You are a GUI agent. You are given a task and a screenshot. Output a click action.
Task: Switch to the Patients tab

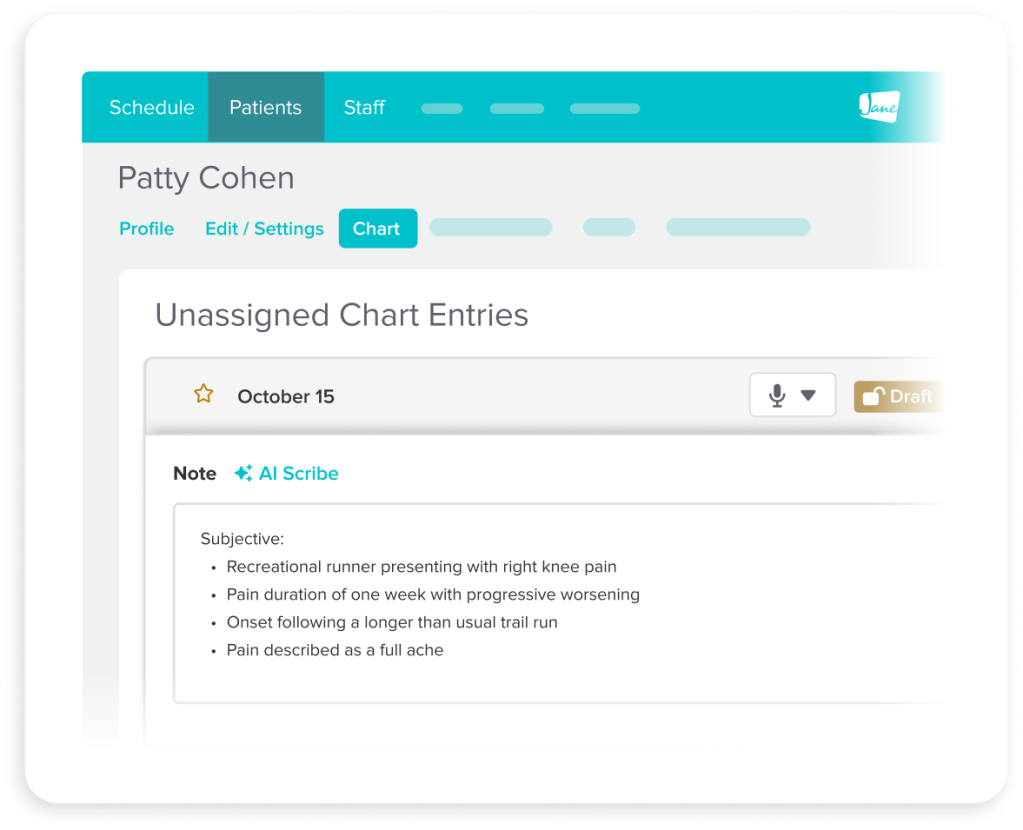pos(265,107)
